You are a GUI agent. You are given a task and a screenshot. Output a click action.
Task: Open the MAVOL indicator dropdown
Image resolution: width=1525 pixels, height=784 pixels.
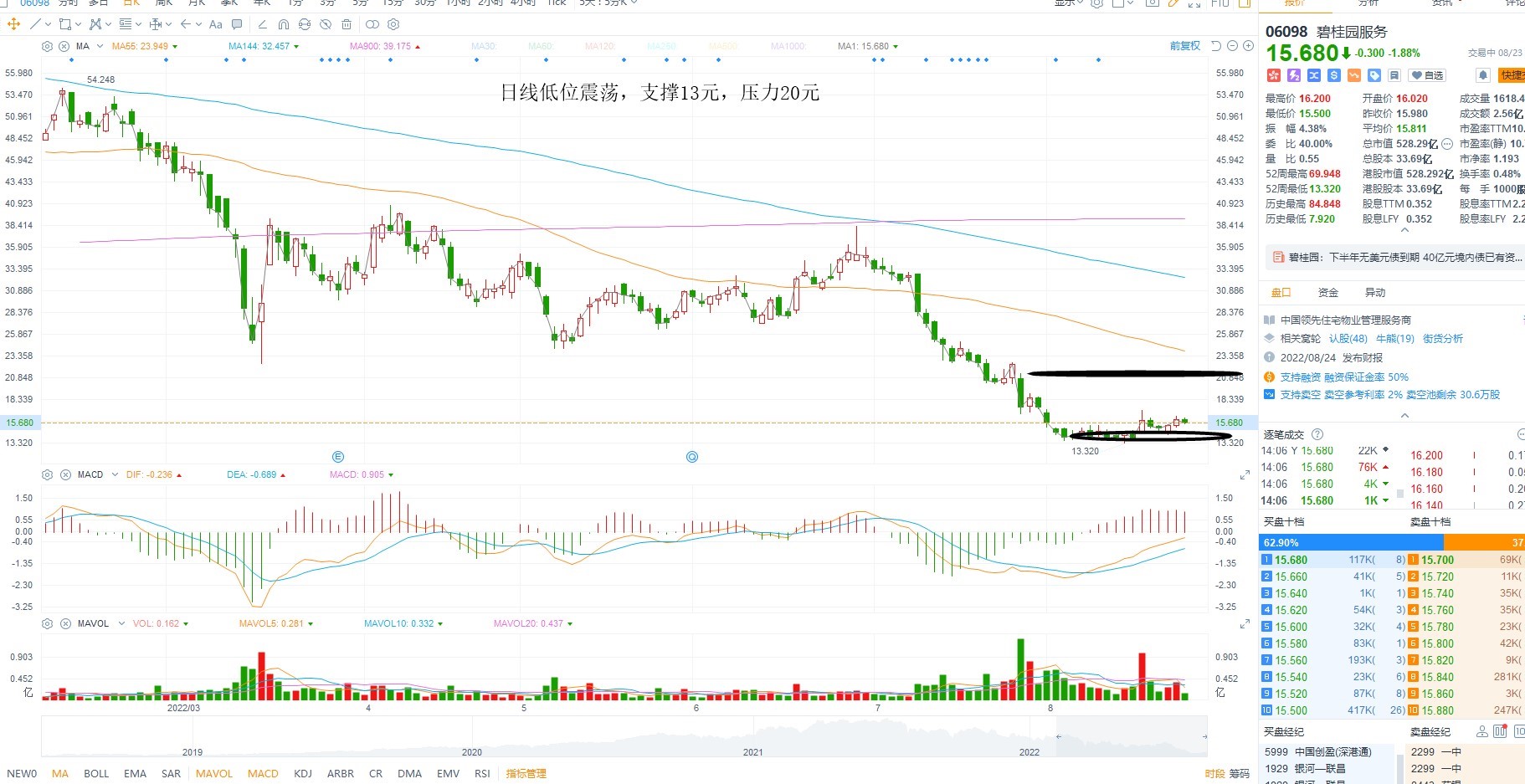coord(121,623)
